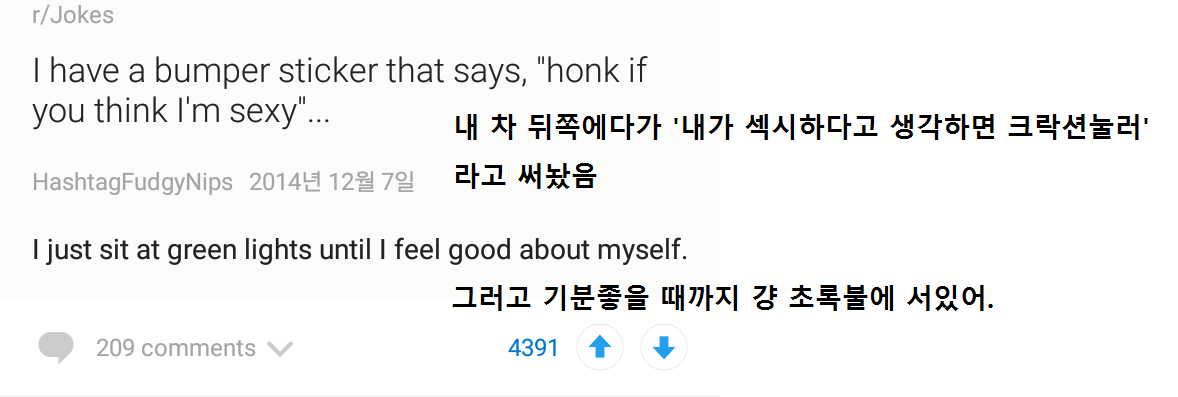This screenshot has width=1178, height=397.
Task: Upvote the bumper sticker joke post
Action: click(600, 348)
